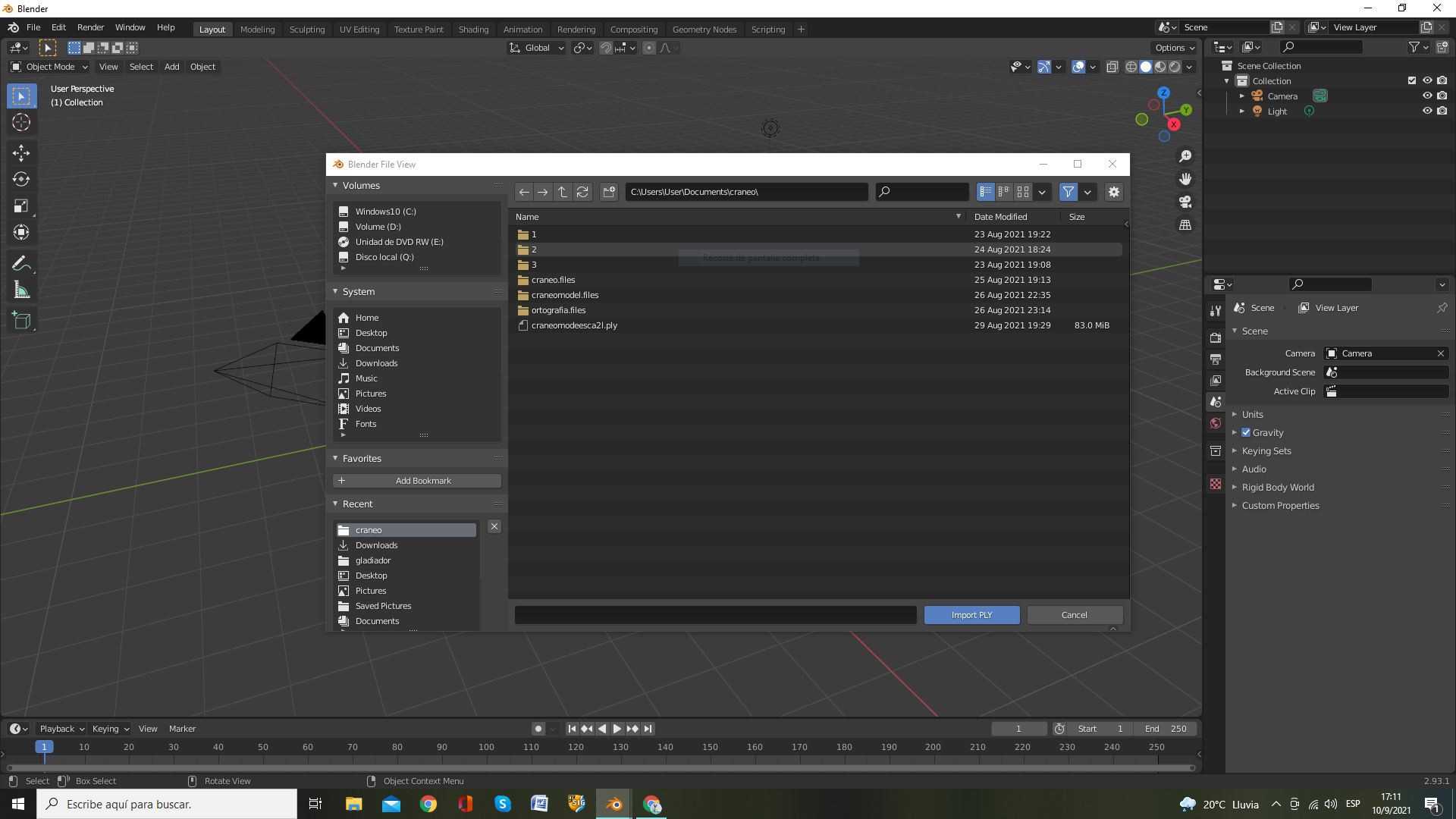Image resolution: width=1456 pixels, height=819 pixels.
Task: Open the Render menu
Action: (90, 27)
